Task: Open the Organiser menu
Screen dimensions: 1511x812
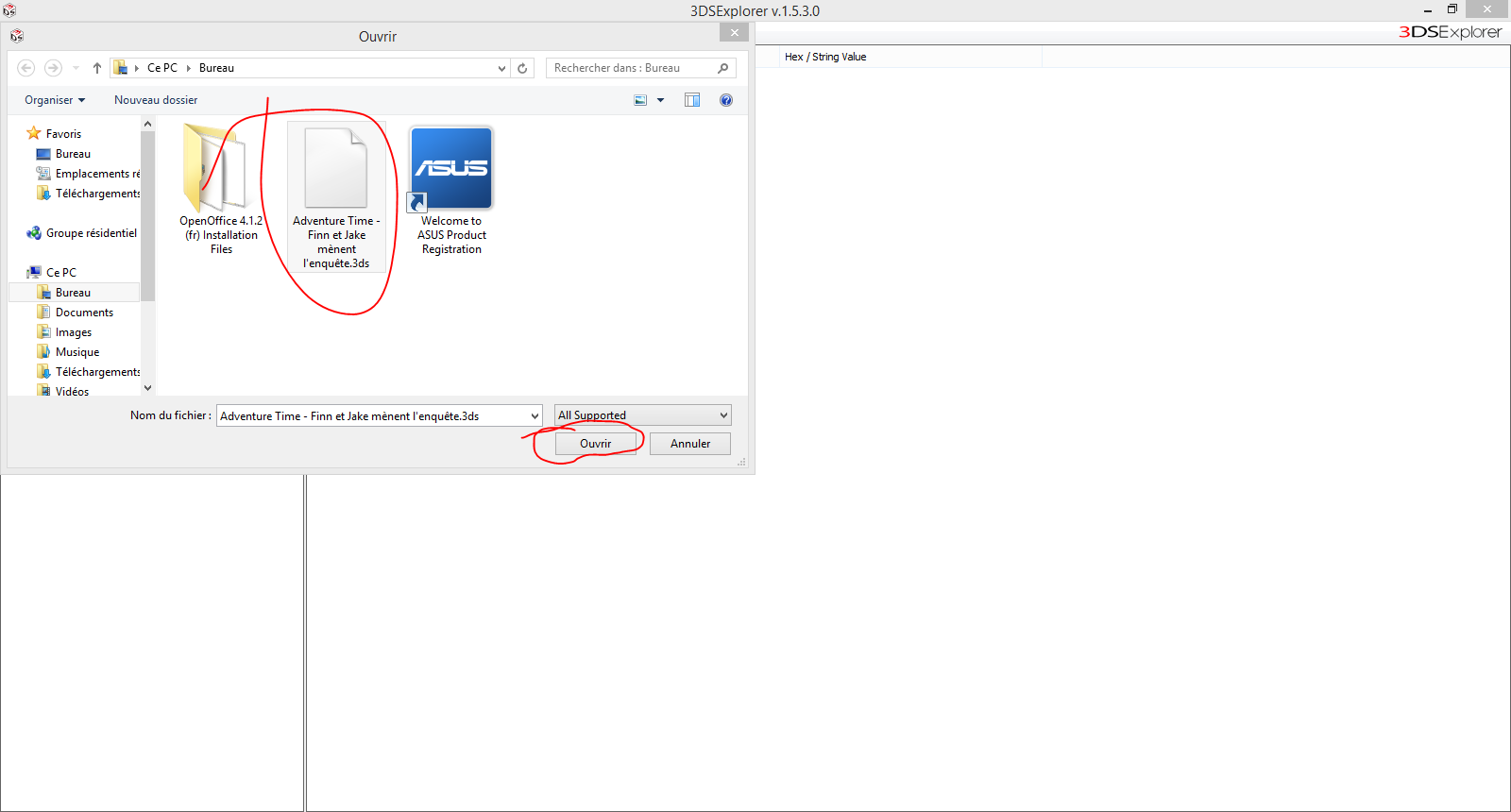Action: tap(55, 100)
